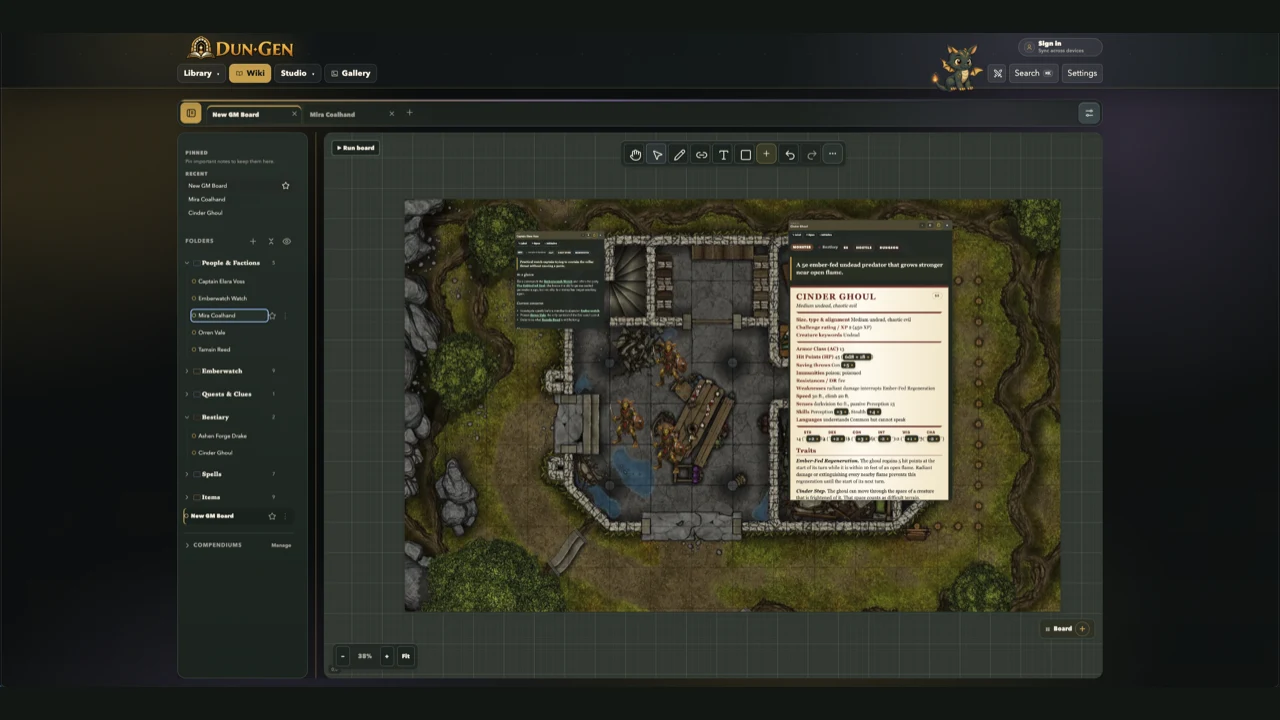The height and width of the screenshot is (720, 1280).
Task: Select the Hand pan tool
Action: [635, 155]
